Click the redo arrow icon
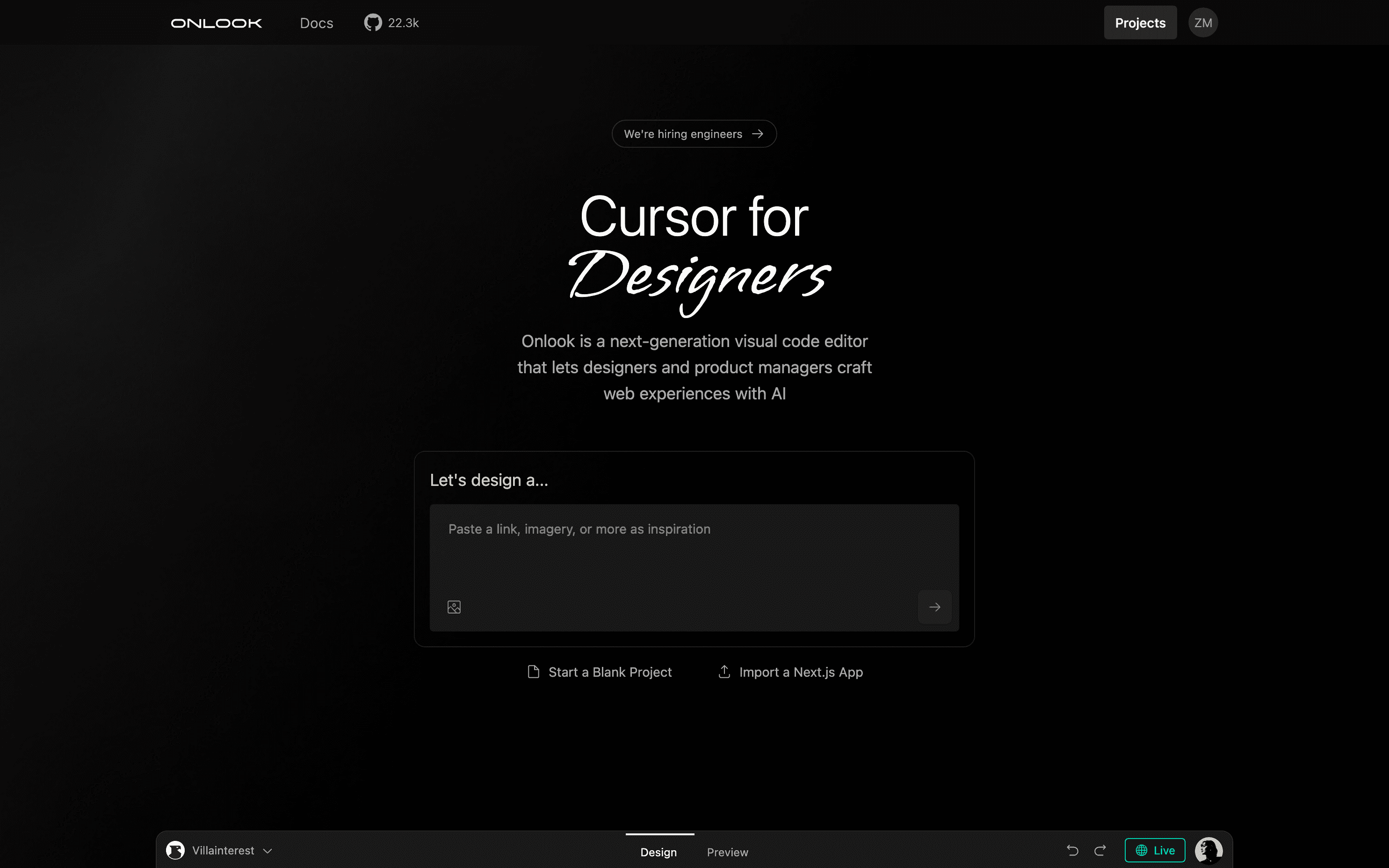Image resolution: width=1389 pixels, height=868 pixels. tap(1100, 850)
